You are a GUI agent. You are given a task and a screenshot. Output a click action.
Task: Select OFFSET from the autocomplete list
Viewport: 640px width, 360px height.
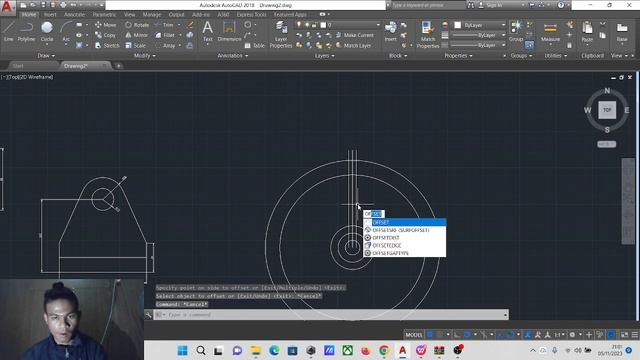405,222
